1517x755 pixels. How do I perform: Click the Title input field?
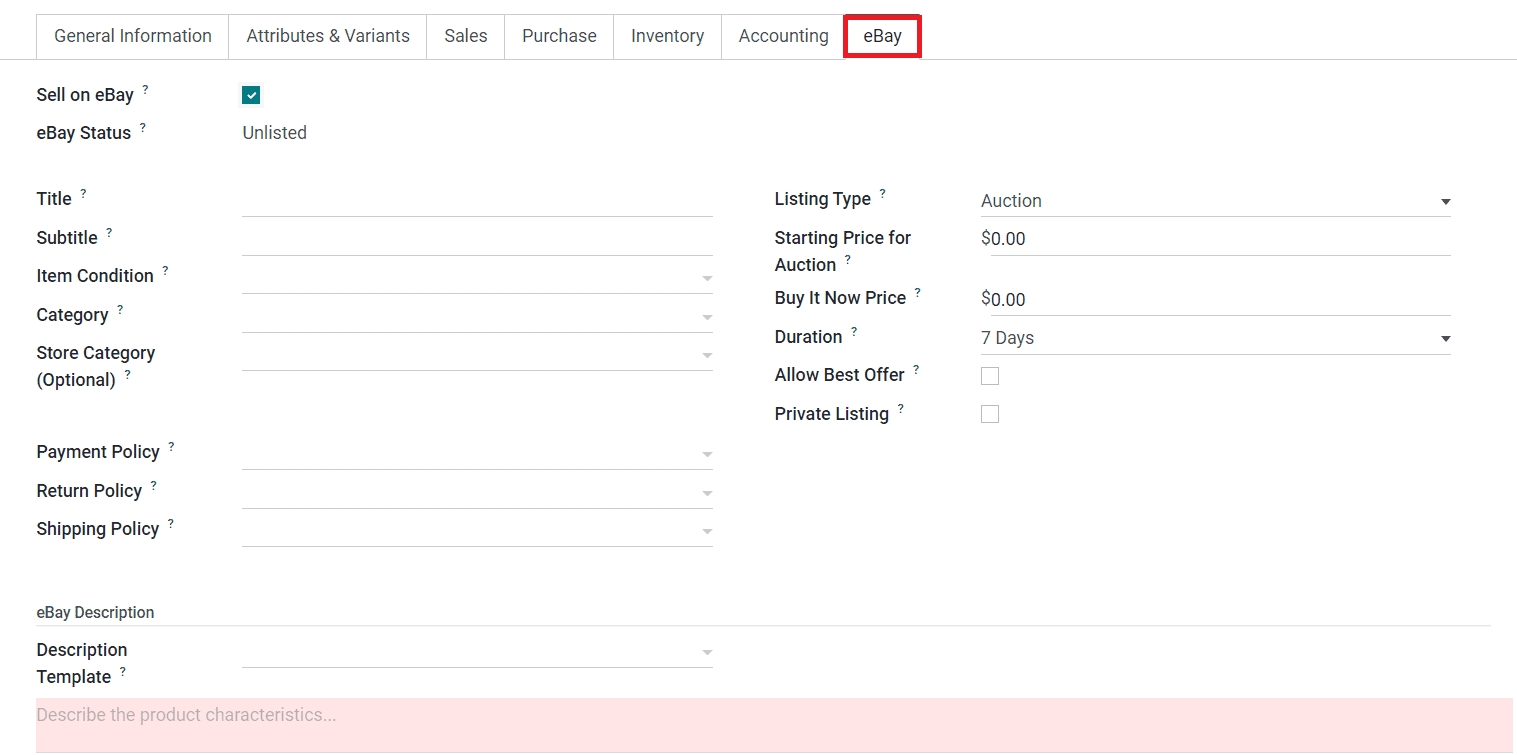[476, 200]
